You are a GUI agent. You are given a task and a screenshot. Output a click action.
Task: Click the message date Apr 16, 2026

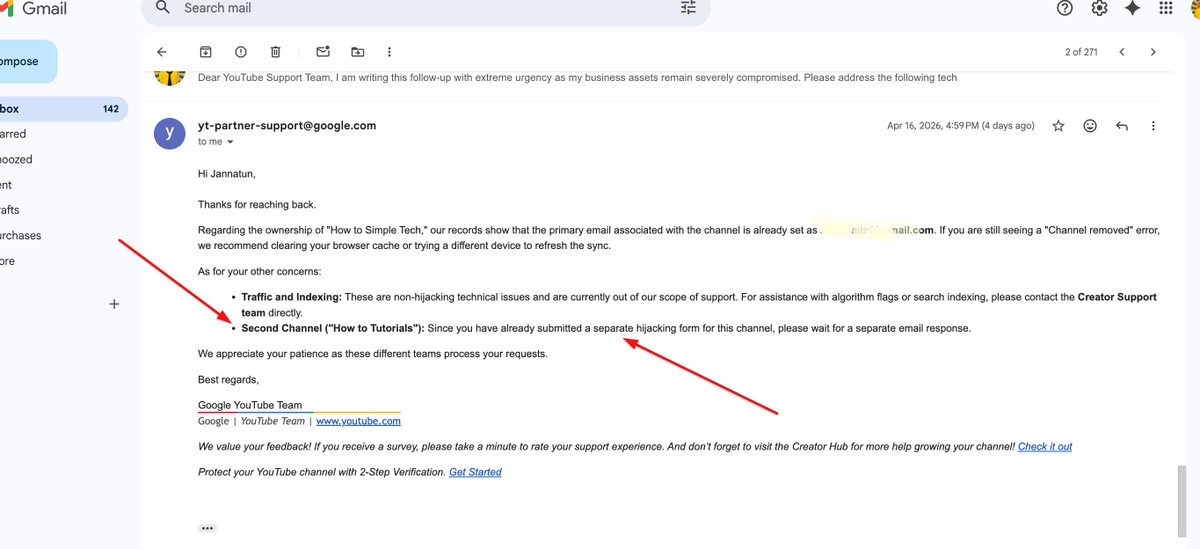[x=961, y=126]
